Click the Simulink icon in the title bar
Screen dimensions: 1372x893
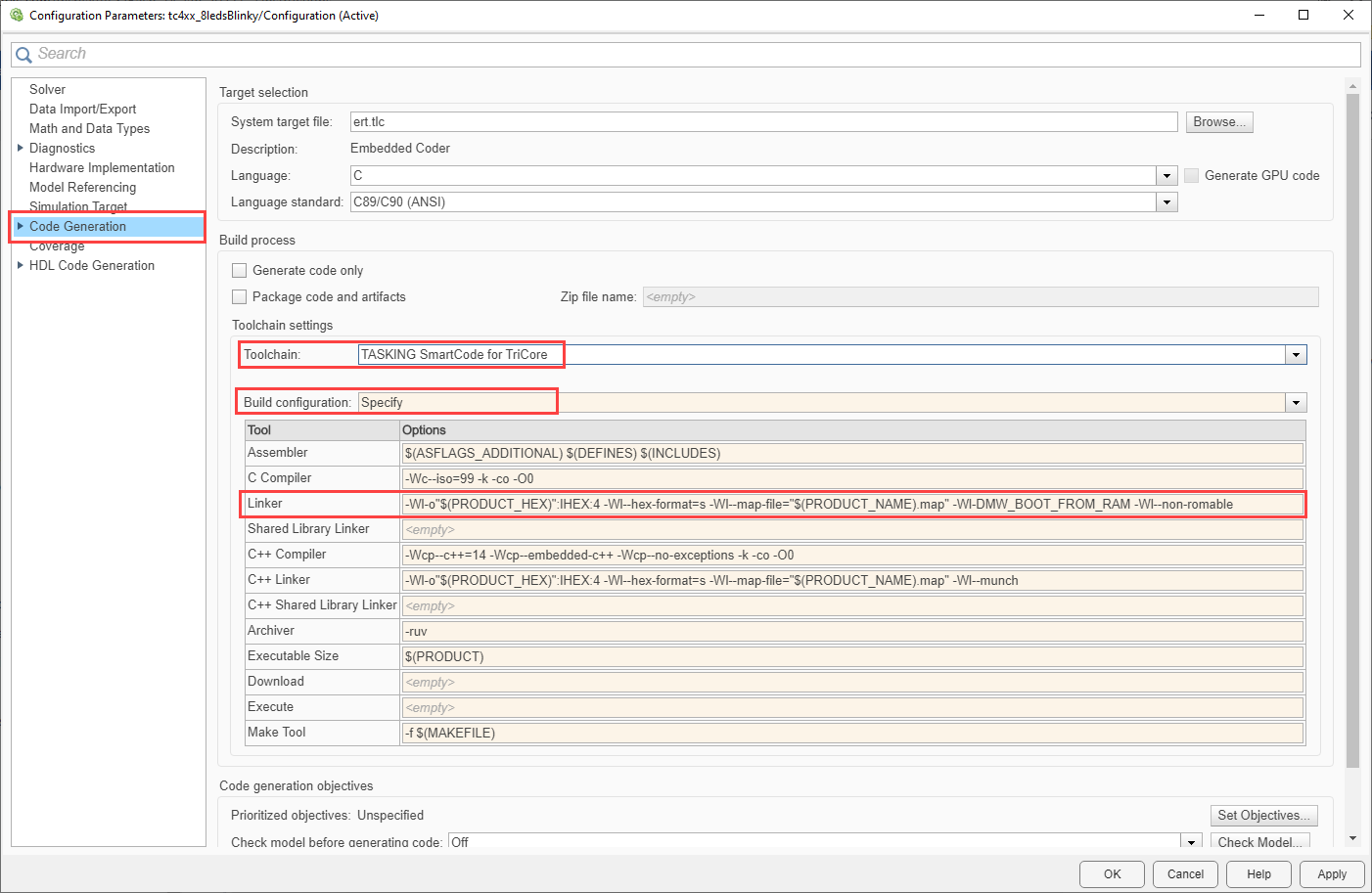click(16, 15)
